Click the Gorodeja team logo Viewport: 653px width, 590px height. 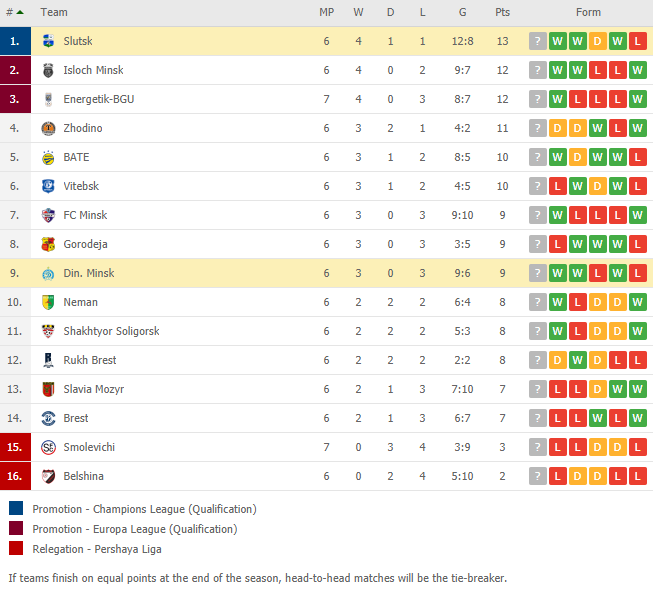click(x=48, y=244)
